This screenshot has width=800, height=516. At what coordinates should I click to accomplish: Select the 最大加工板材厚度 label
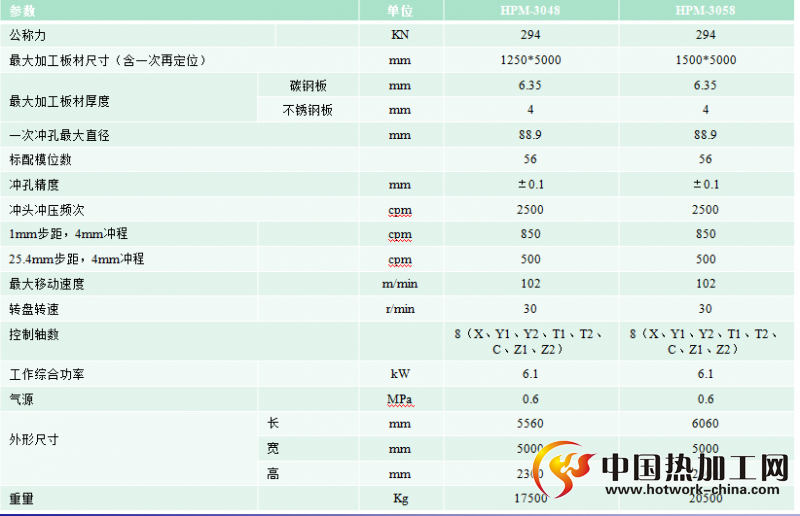point(59,101)
